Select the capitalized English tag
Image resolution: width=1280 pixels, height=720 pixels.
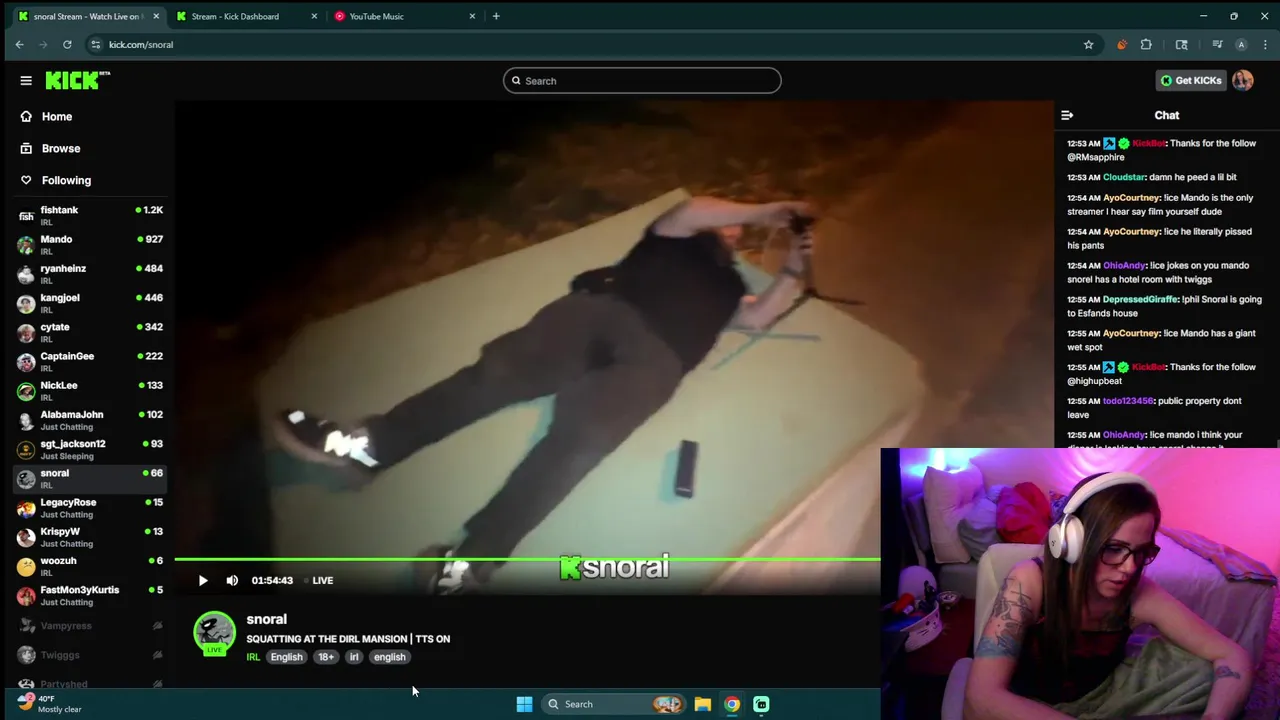286,657
